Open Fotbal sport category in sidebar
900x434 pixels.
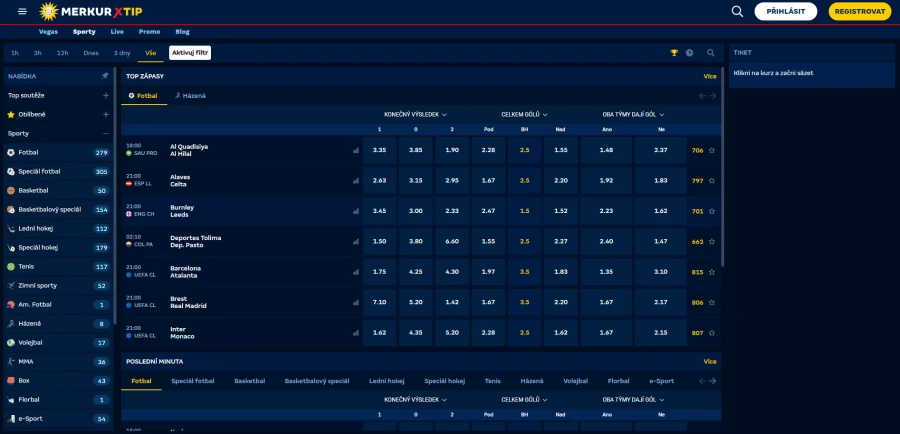[58, 153]
